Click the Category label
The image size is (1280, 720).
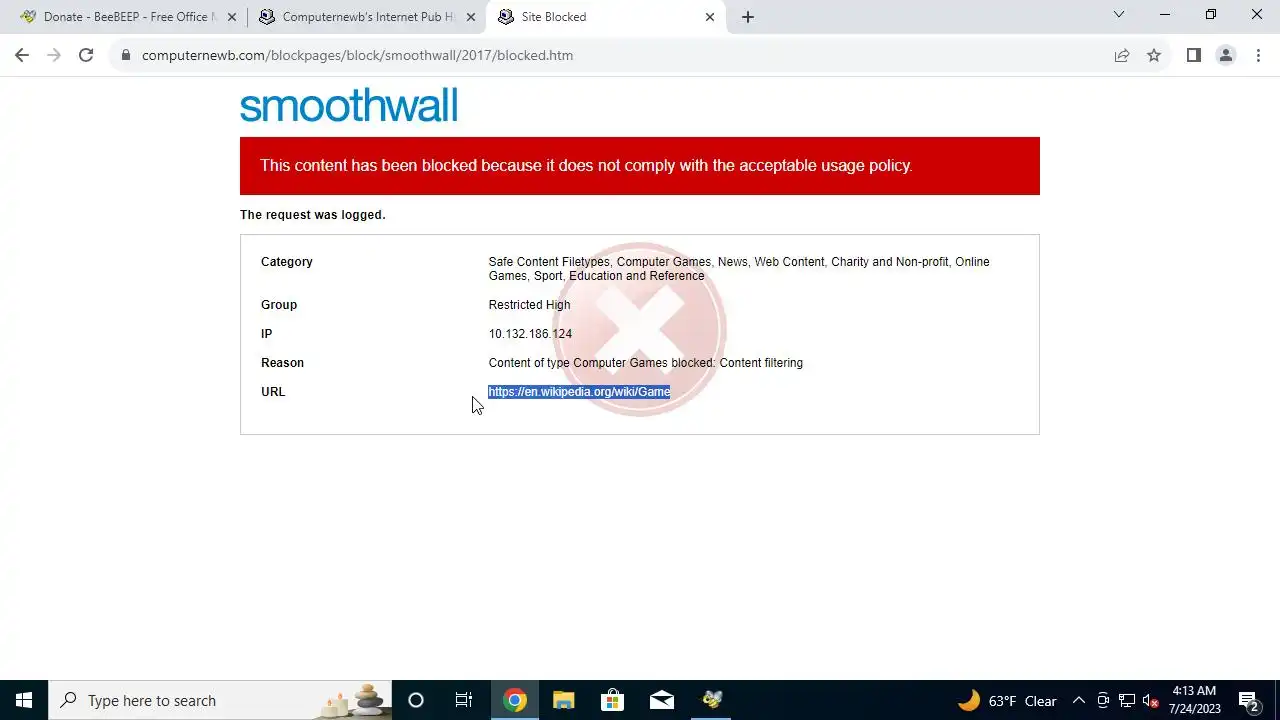tap(287, 262)
